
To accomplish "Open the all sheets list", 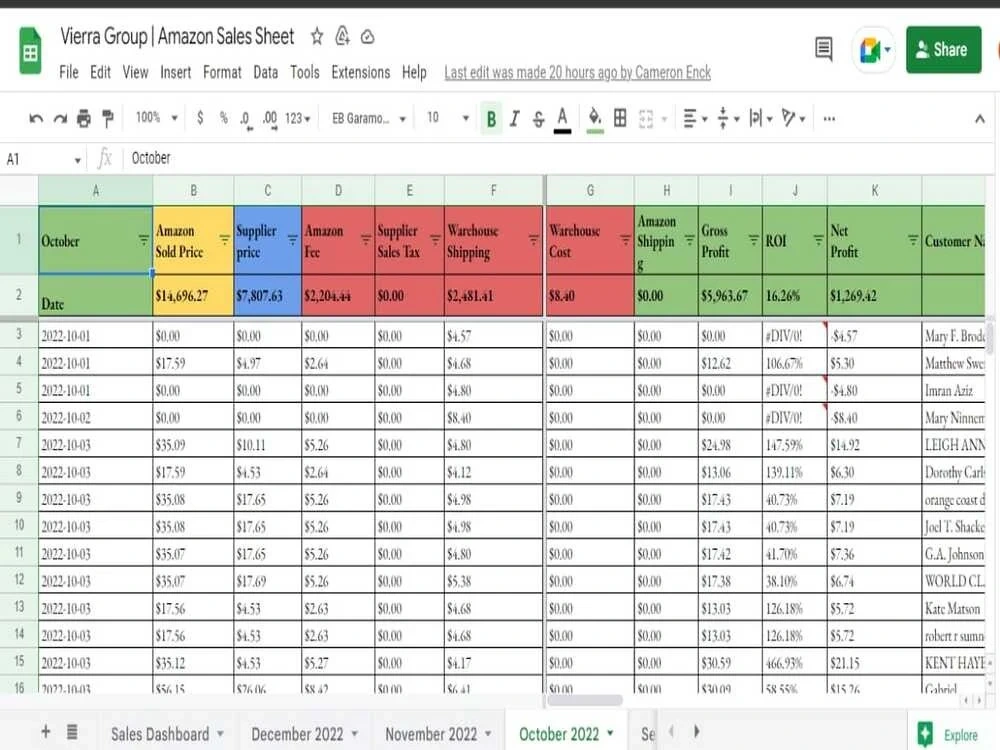I will pos(72,732).
